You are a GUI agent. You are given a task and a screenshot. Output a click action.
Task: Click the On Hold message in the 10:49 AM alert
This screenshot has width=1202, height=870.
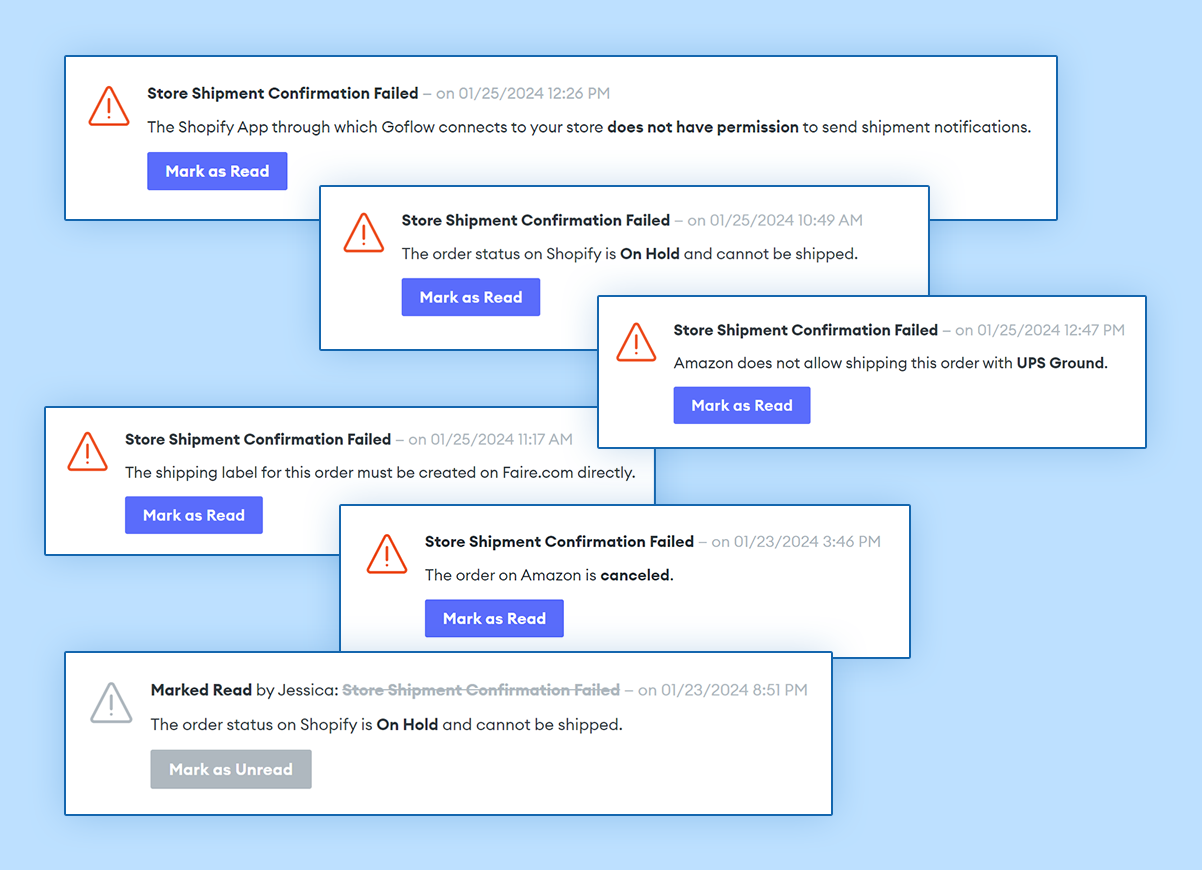pyautogui.click(x=630, y=254)
